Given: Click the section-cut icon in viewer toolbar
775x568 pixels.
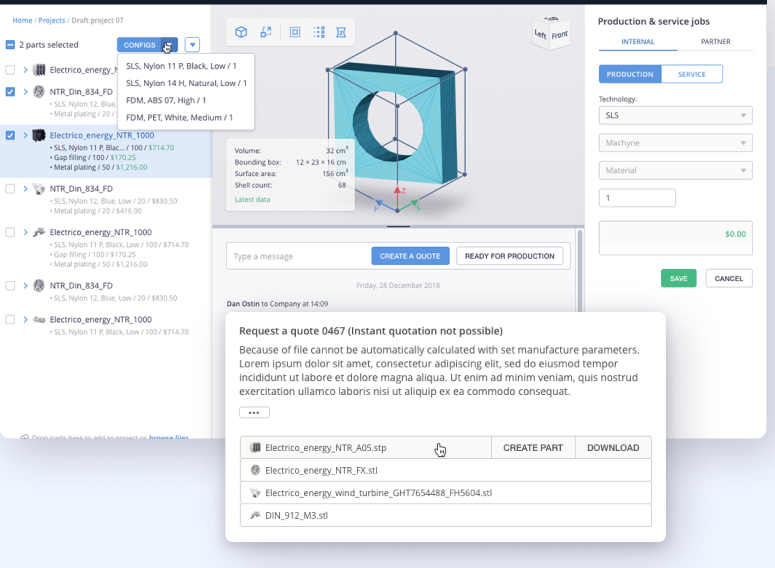Looking at the screenshot, I should coord(341,32).
